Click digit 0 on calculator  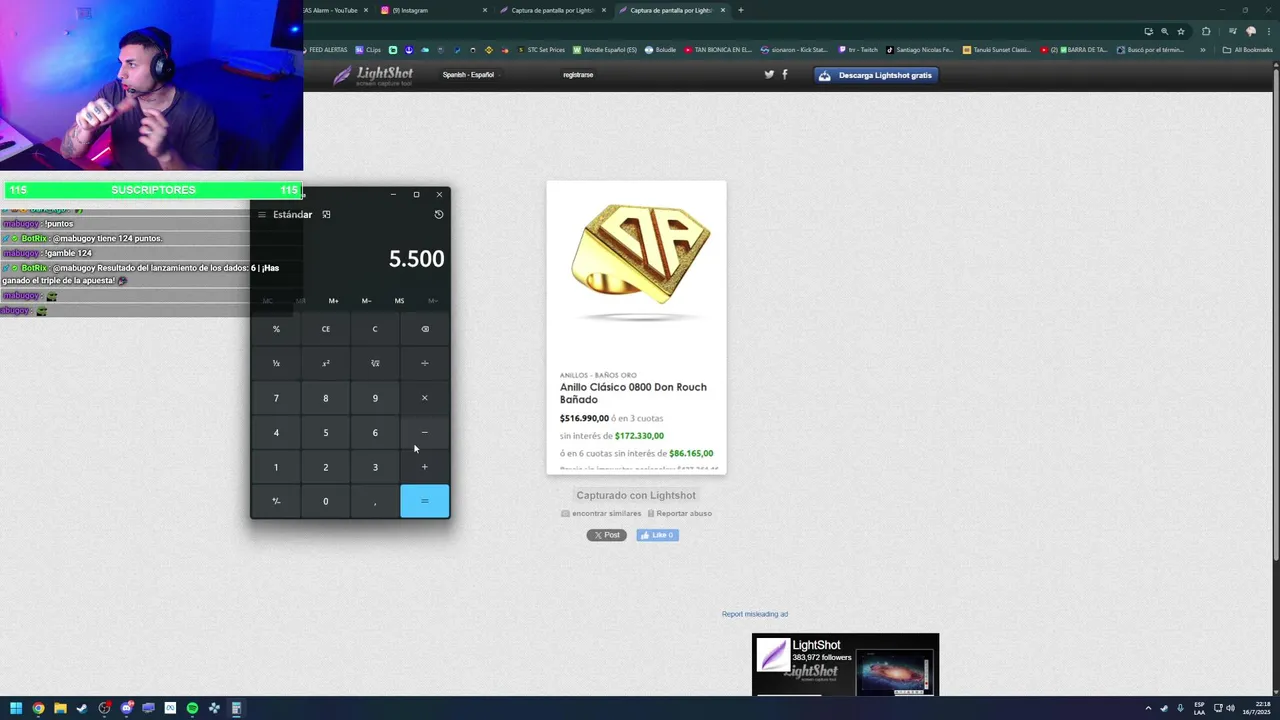325,501
